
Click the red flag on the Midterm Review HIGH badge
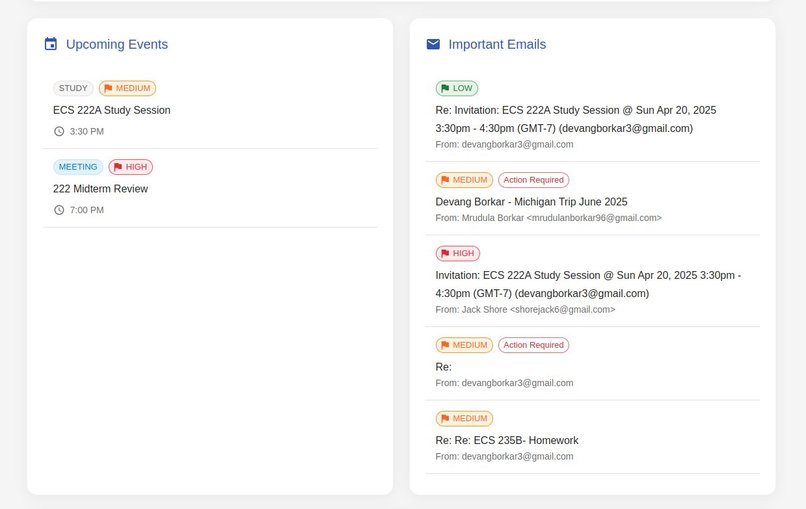tap(118, 167)
